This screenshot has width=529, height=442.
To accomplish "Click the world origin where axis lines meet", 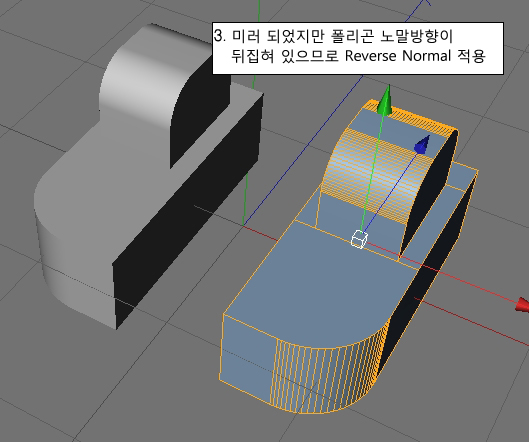I will [243, 225].
